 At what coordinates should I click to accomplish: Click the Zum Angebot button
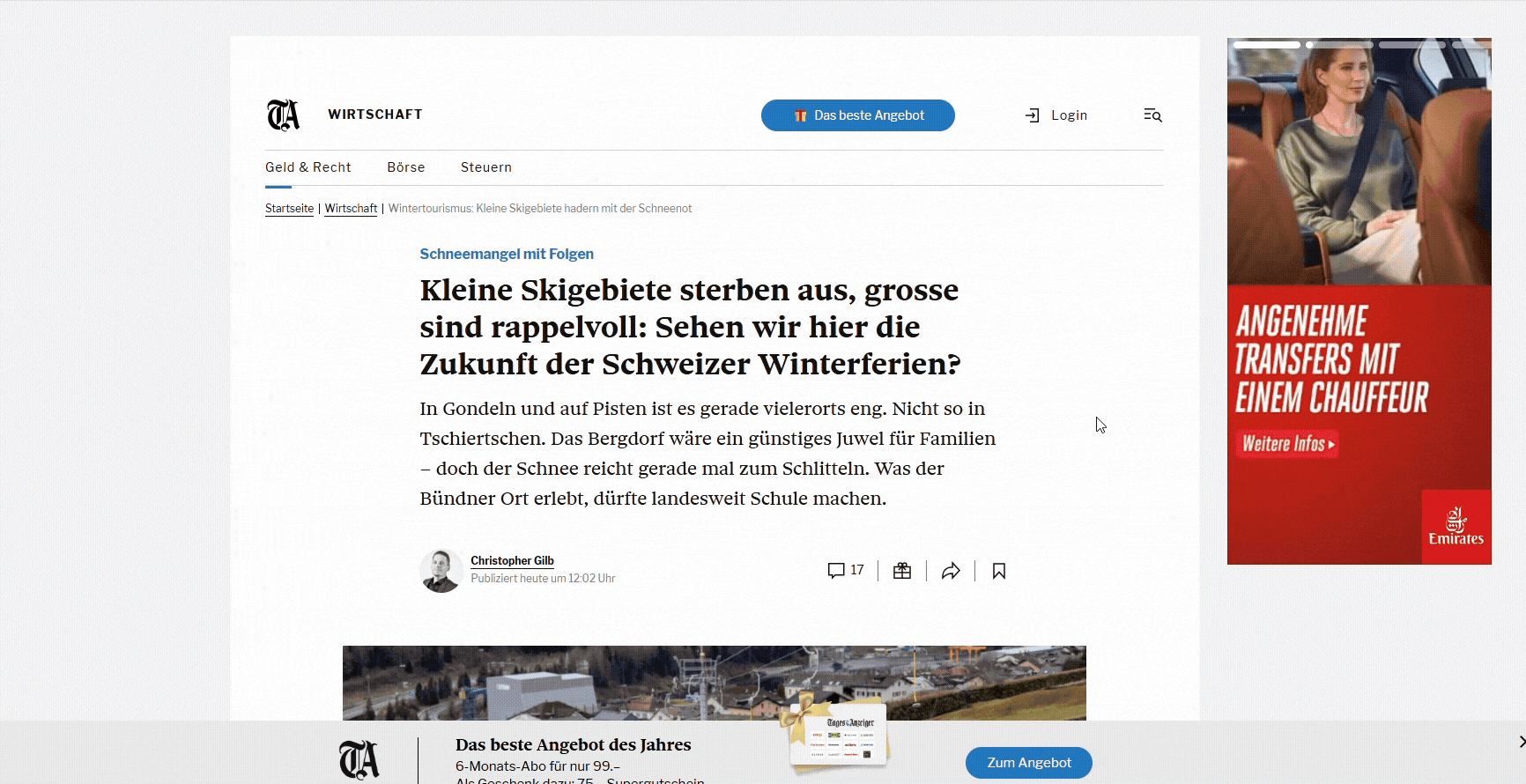1029,763
